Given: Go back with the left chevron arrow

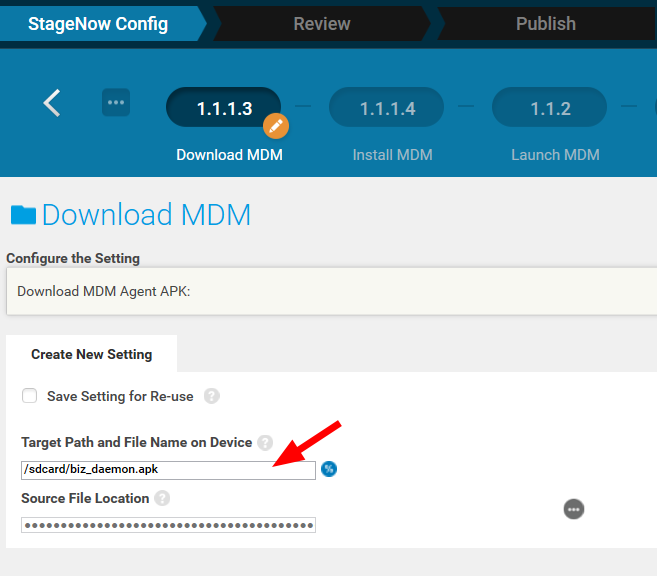Looking at the screenshot, I should click(52, 103).
